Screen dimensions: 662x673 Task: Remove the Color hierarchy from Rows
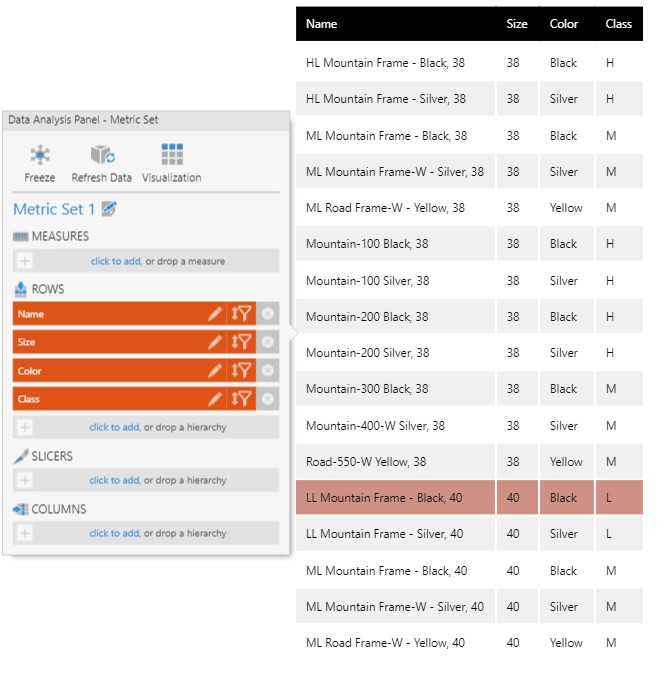[x=267, y=371]
